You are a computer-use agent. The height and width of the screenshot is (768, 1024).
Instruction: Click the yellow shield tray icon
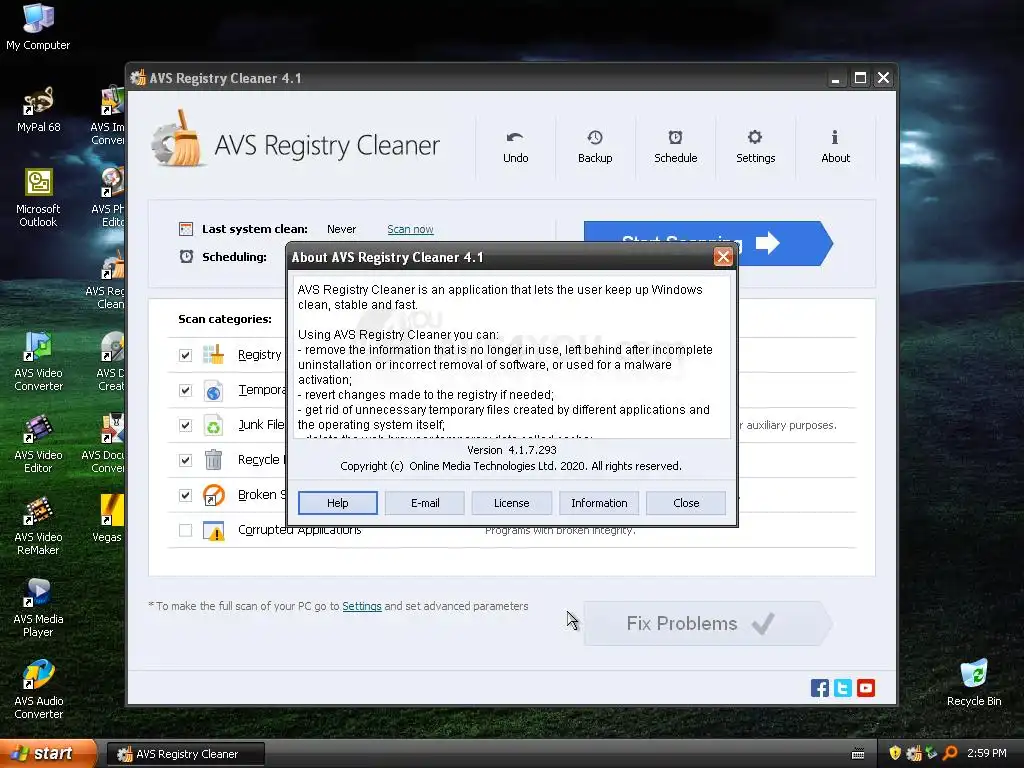(895, 753)
